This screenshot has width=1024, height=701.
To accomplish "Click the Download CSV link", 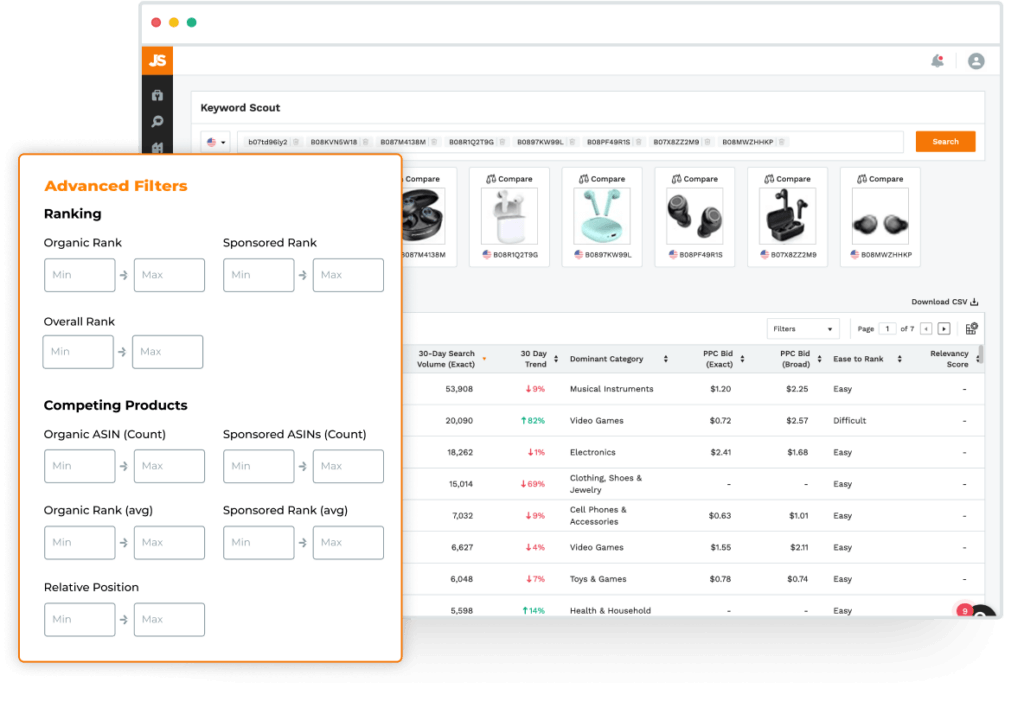I will 944,302.
